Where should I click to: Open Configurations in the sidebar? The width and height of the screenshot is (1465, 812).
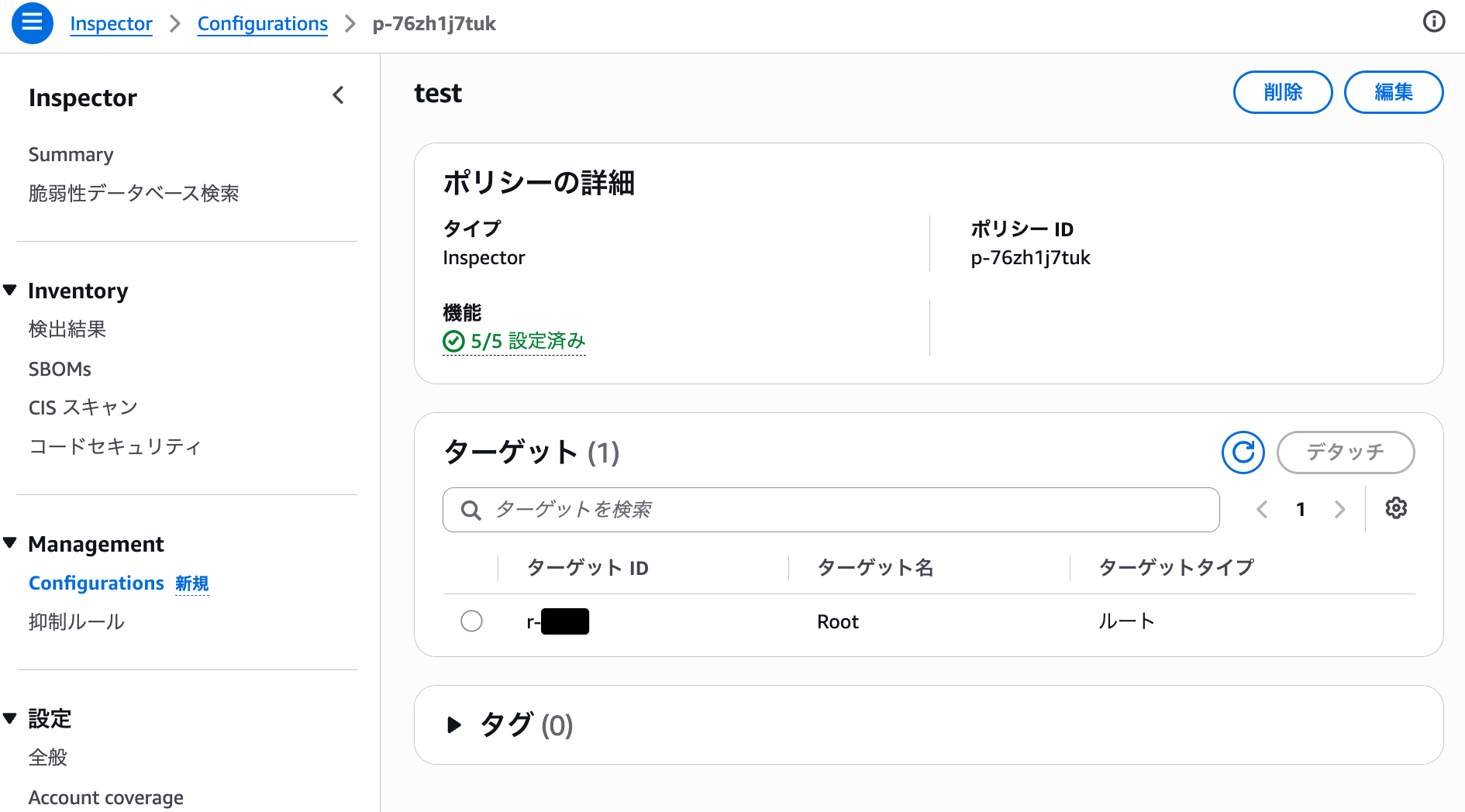click(x=96, y=583)
